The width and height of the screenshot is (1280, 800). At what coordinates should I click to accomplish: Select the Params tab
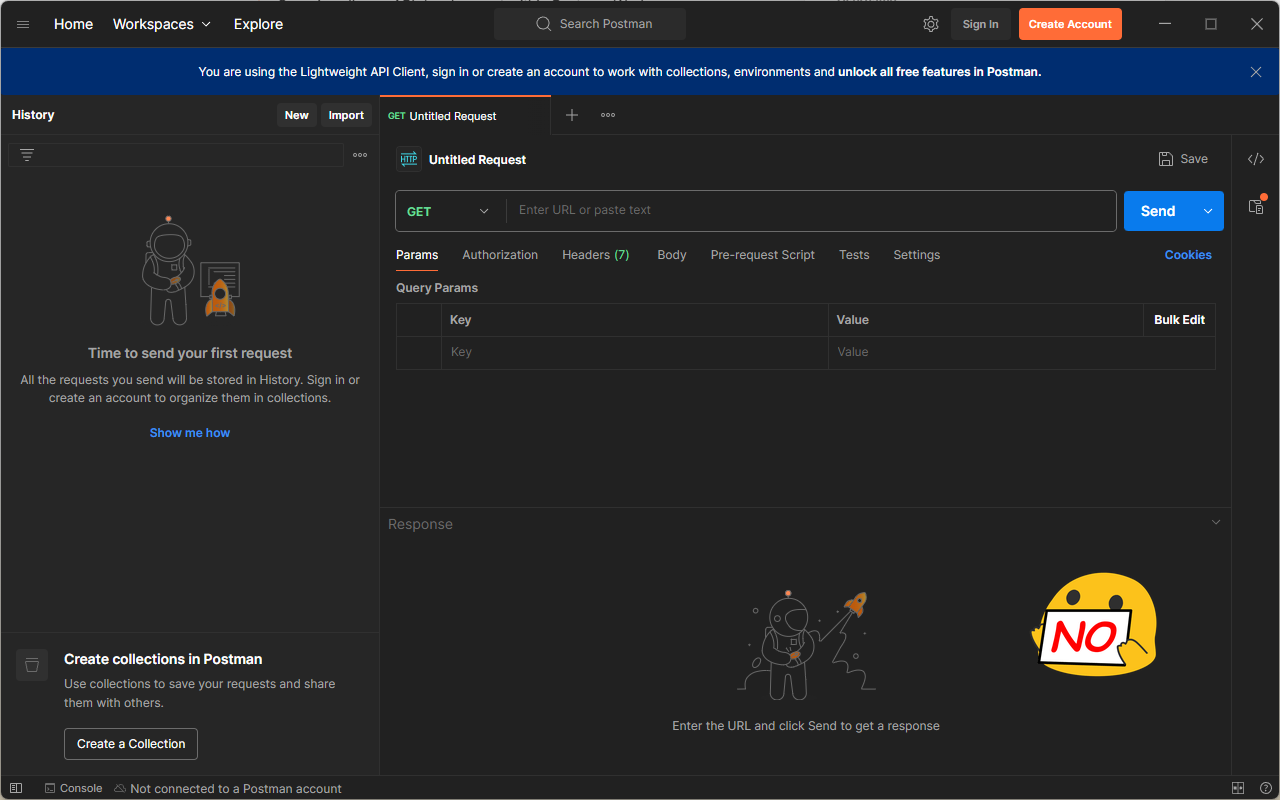pyautogui.click(x=417, y=255)
